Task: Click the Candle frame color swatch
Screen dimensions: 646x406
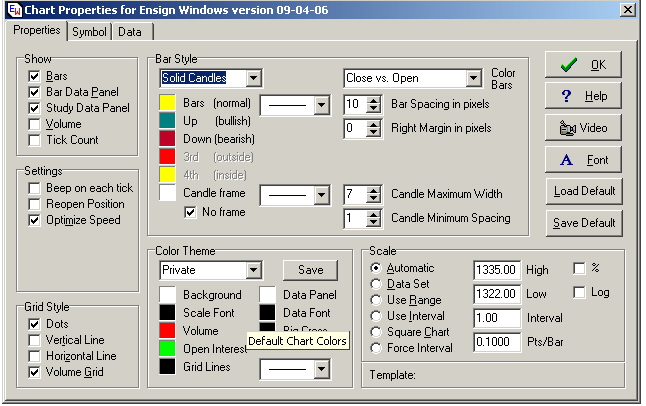Action: click(x=167, y=193)
